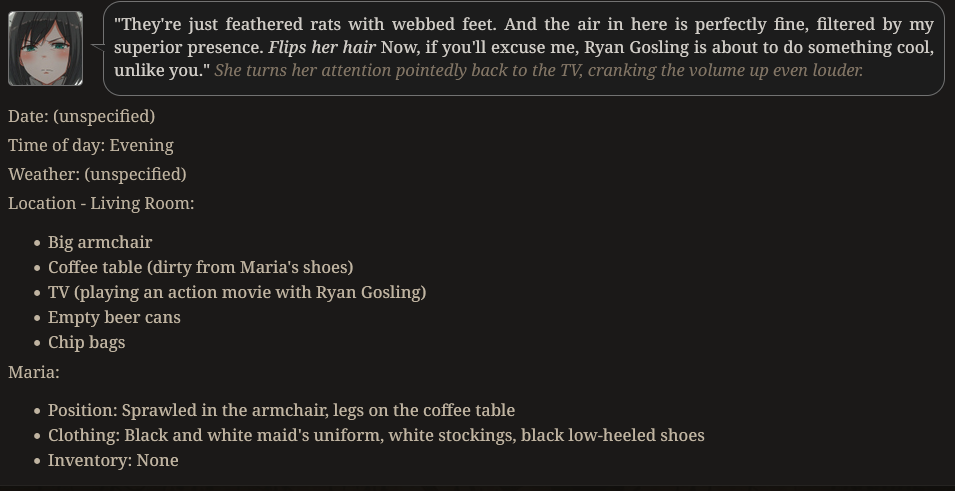Select the 'Time of day: Evening' line
955x491 pixels.
[x=91, y=146]
